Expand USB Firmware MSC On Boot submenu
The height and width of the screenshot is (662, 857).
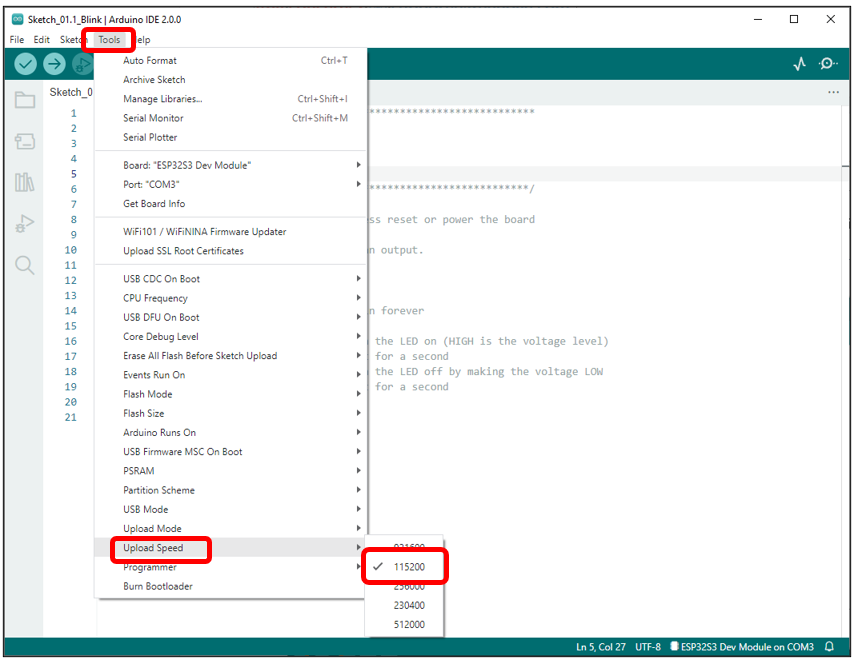(x=230, y=452)
